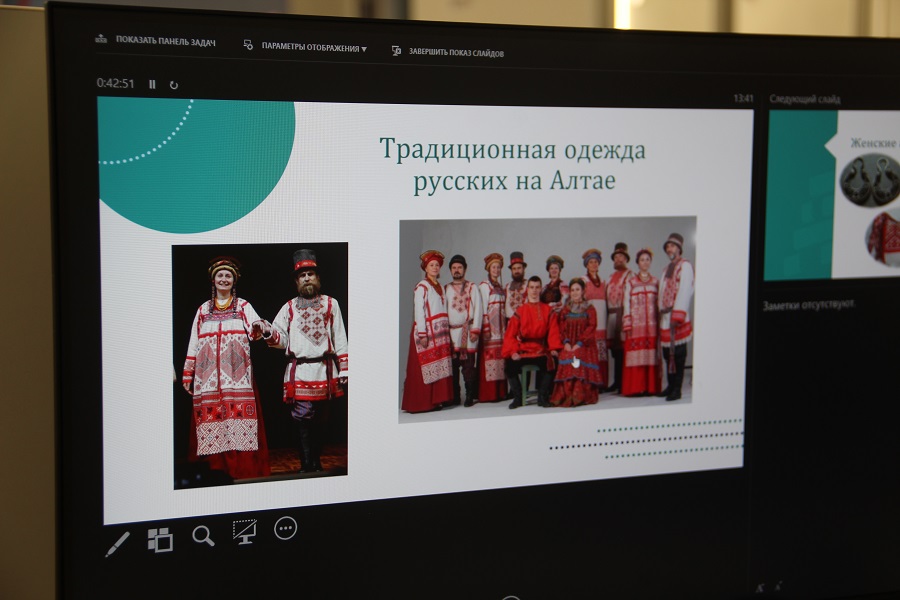Click the end slideshow icon

click(396, 51)
